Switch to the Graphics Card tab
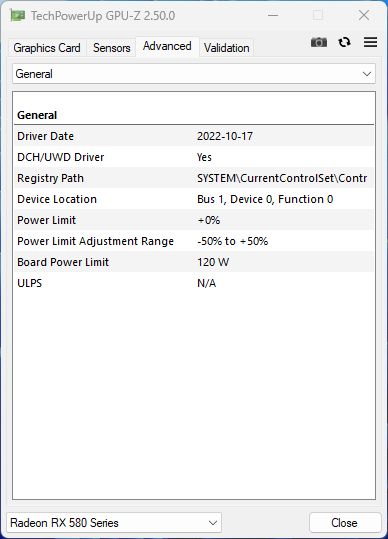This screenshot has height=539, width=388. (47, 48)
